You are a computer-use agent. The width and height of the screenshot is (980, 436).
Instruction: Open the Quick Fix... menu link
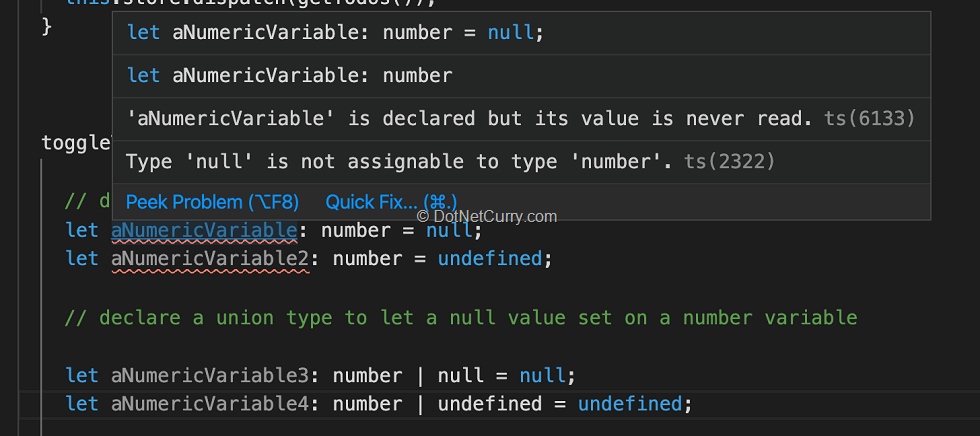click(391, 202)
